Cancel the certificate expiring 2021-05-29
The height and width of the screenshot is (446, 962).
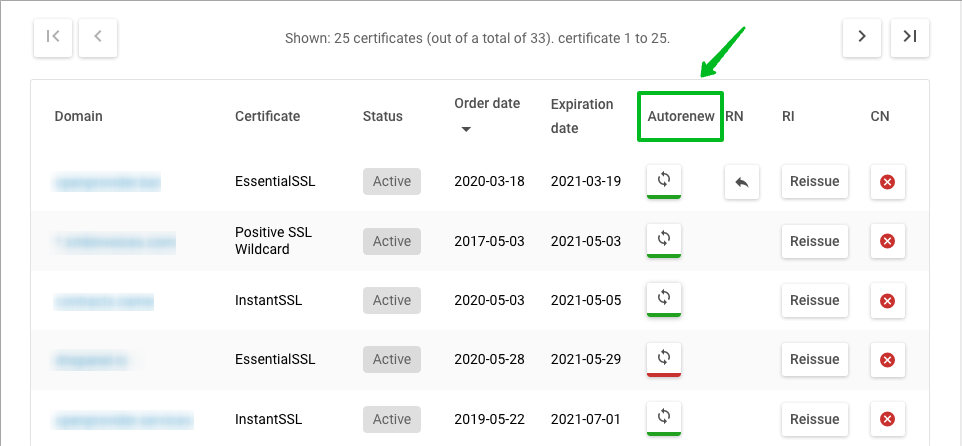point(887,359)
